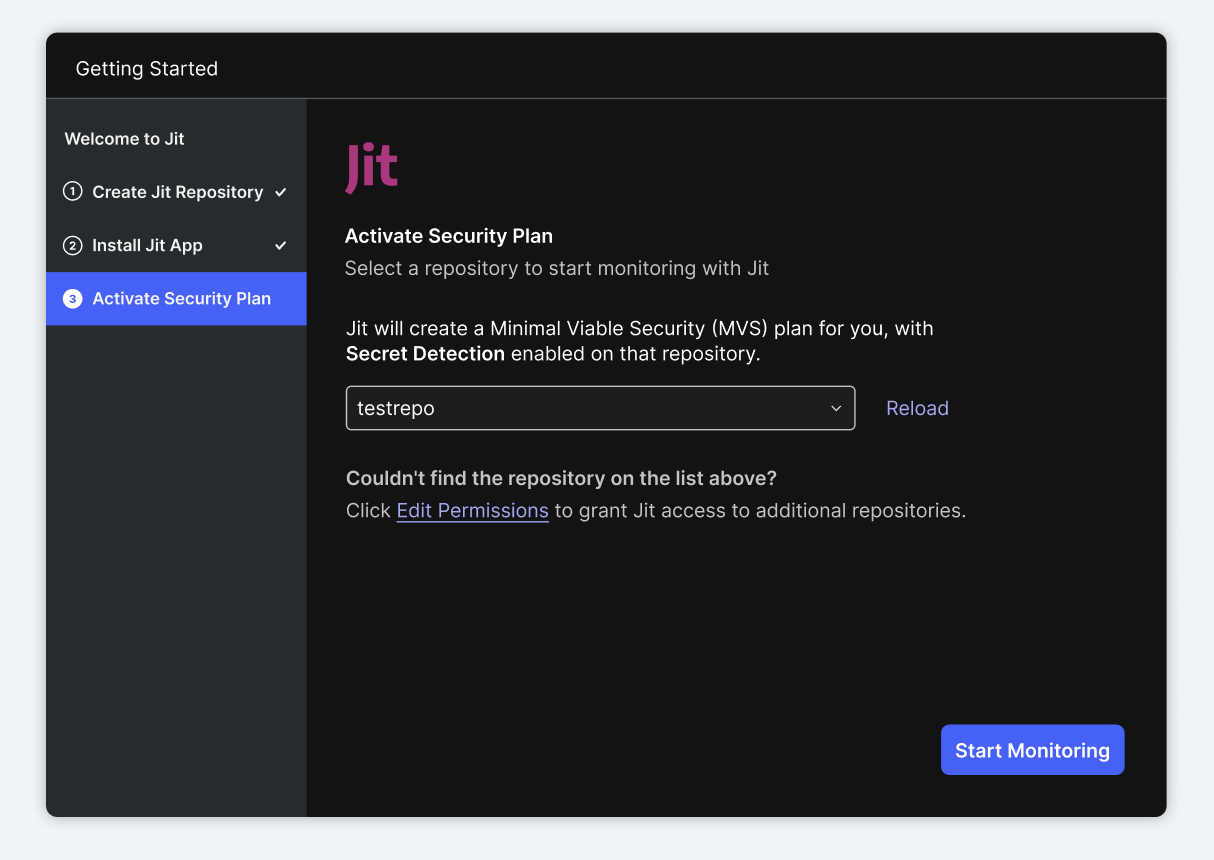This screenshot has width=1214, height=860.
Task: Click 'Select a repository to start monitoring' text
Action: 557,268
